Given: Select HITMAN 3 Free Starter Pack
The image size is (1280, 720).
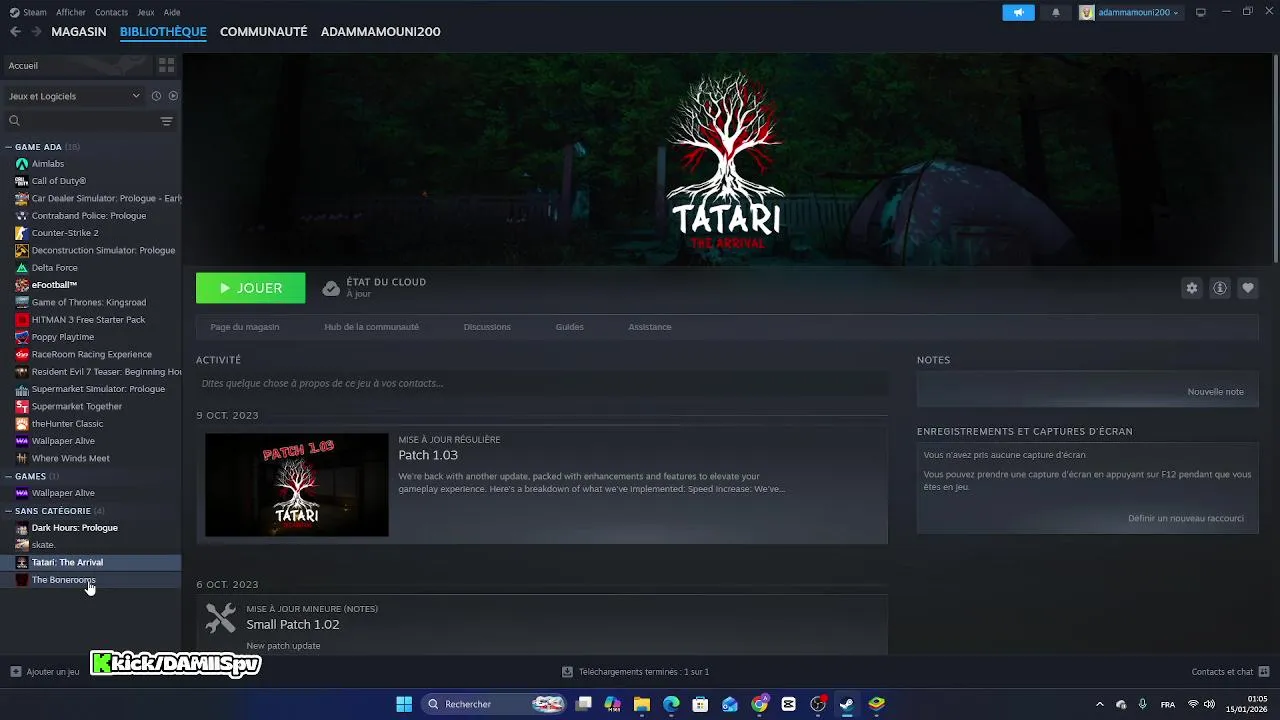Looking at the screenshot, I should pyautogui.click(x=88, y=320).
